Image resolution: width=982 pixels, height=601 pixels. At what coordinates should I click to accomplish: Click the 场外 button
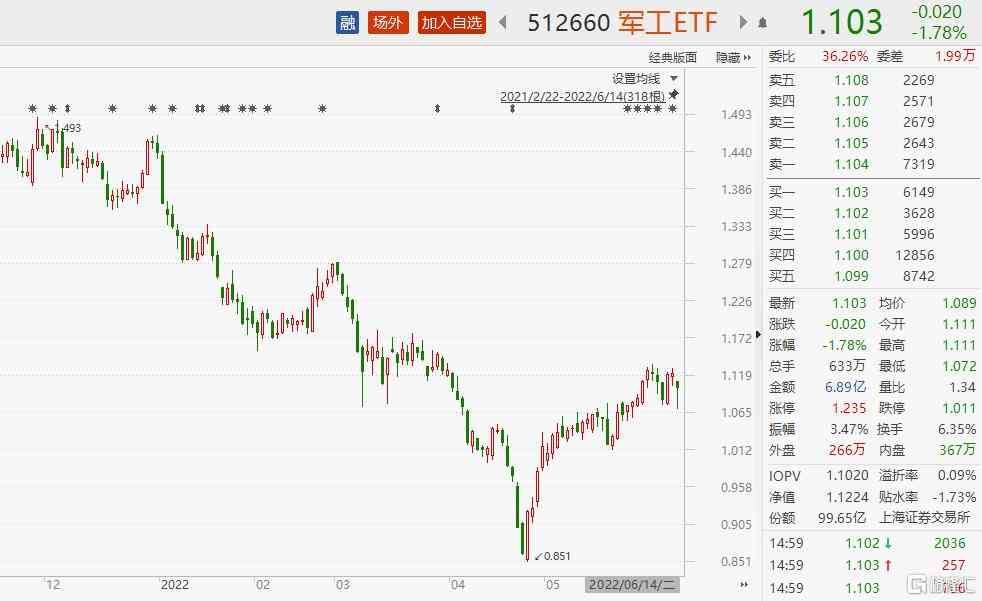point(387,22)
